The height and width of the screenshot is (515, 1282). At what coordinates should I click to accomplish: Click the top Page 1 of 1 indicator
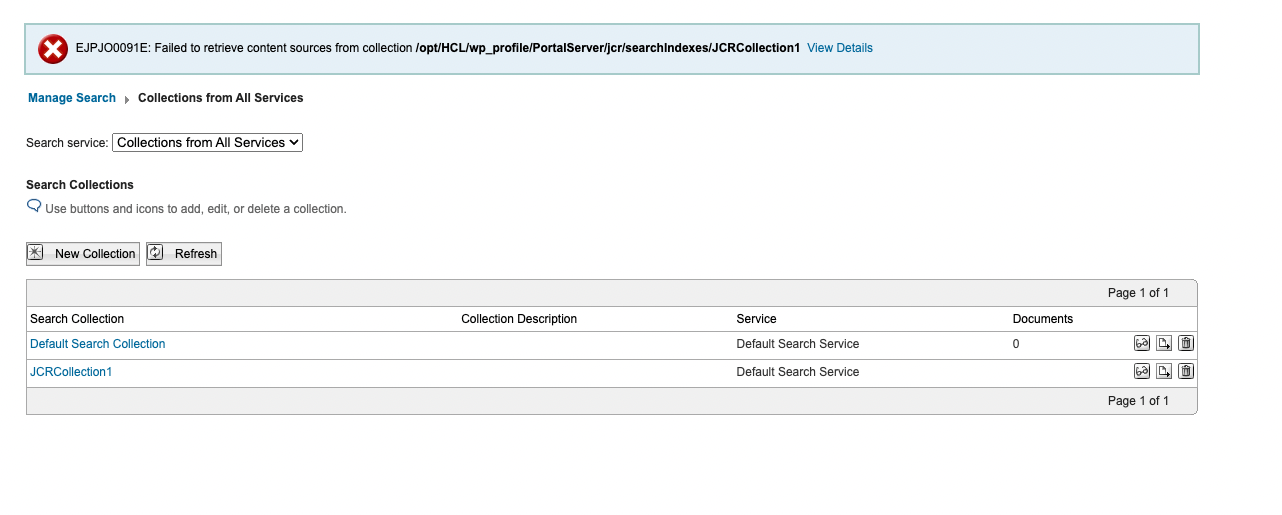pyautogui.click(x=1138, y=293)
